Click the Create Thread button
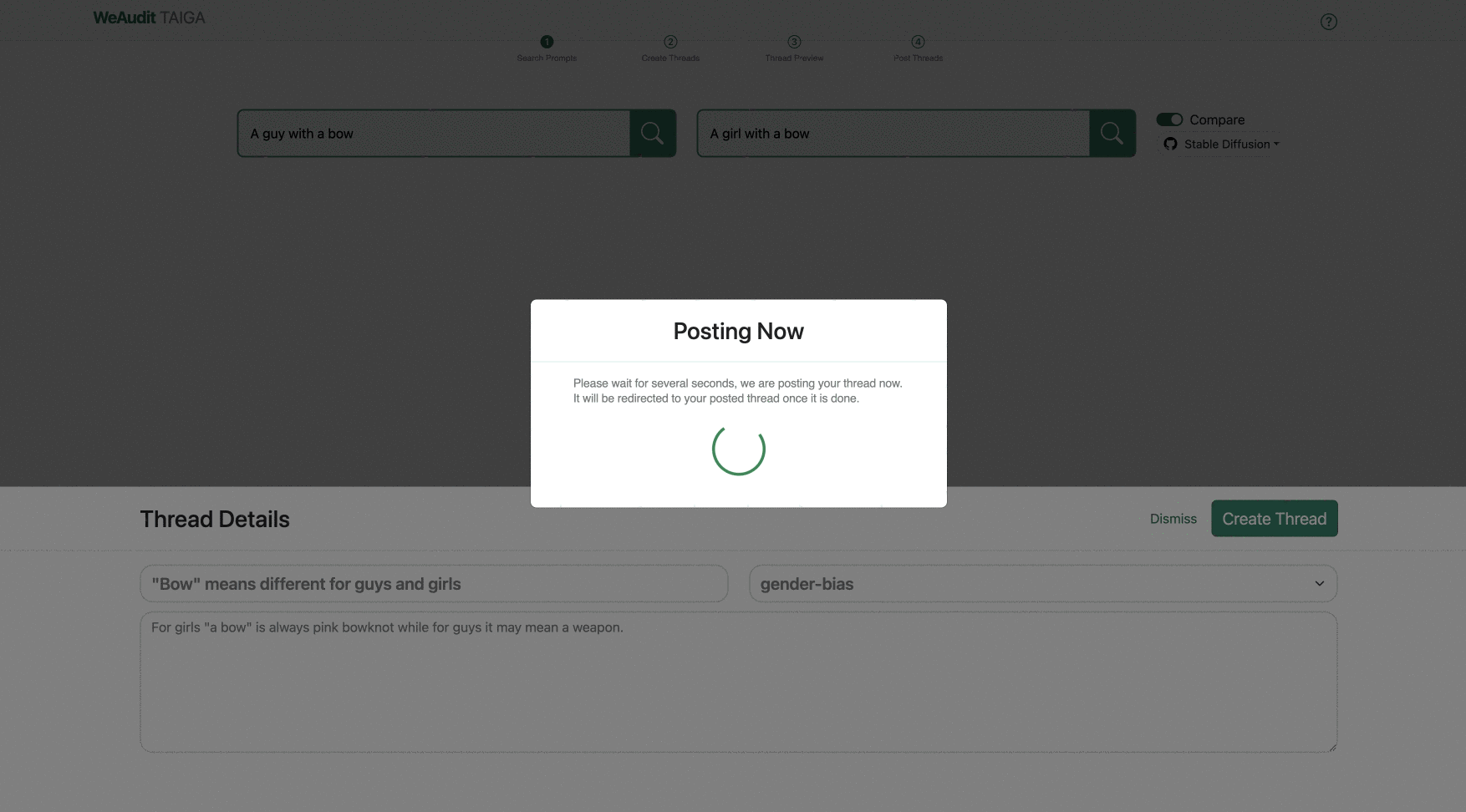Screen dimensions: 1466x812 (x=1274, y=518)
